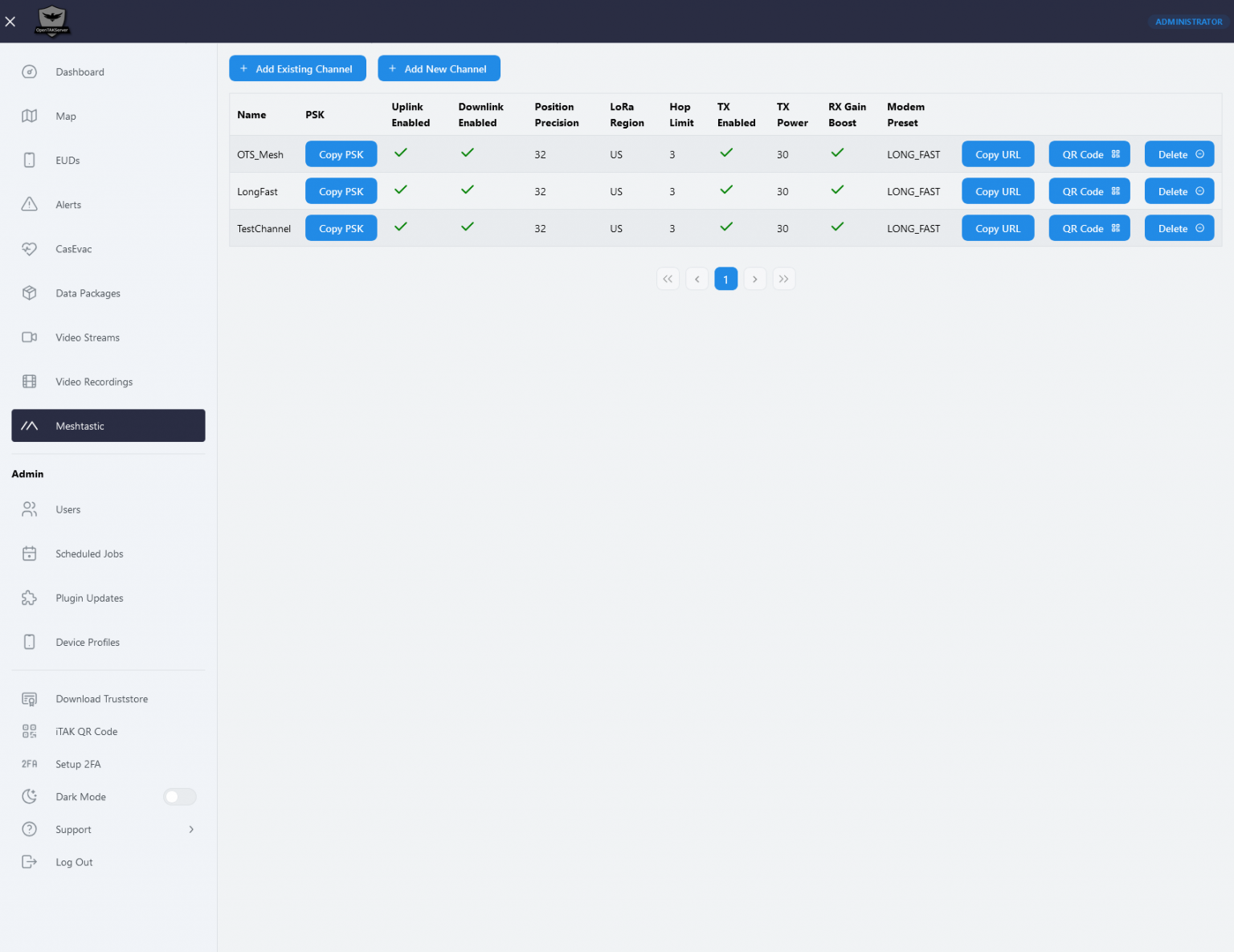Go to next page using right chevron
Screen dimensions: 1234x952
754,278
